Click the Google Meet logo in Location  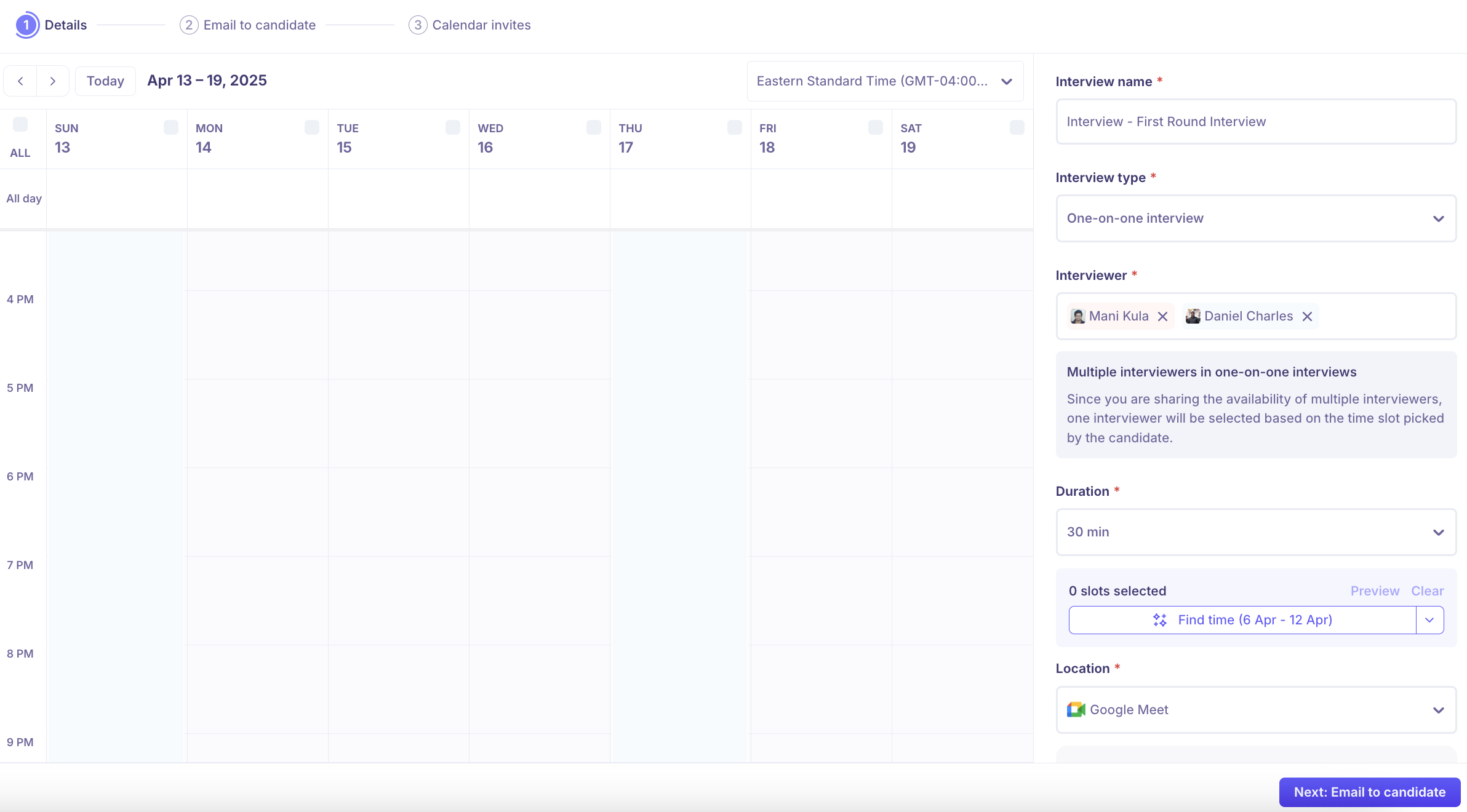tap(1076, 709)
